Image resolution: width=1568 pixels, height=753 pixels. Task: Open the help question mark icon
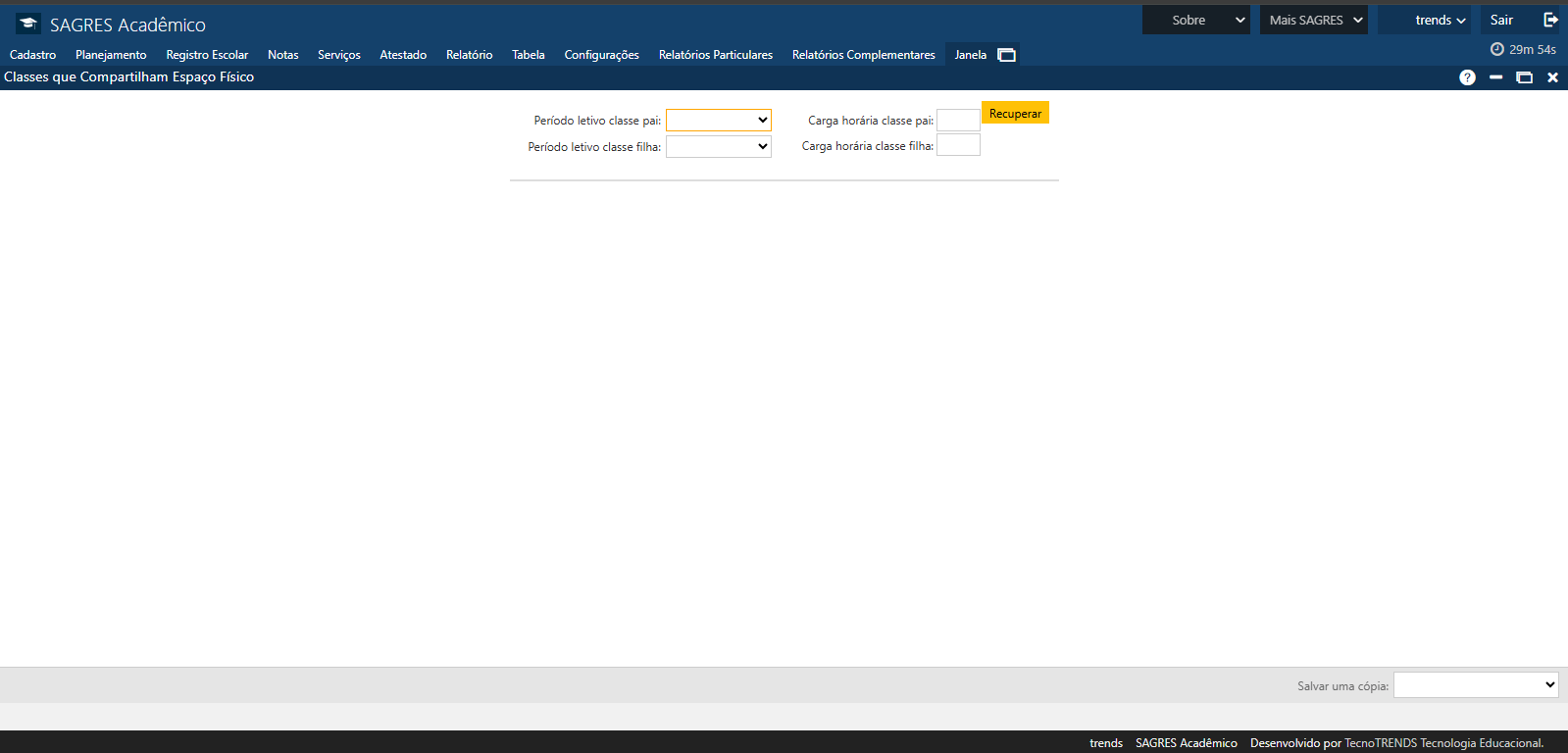click(x=1467, y=77)
